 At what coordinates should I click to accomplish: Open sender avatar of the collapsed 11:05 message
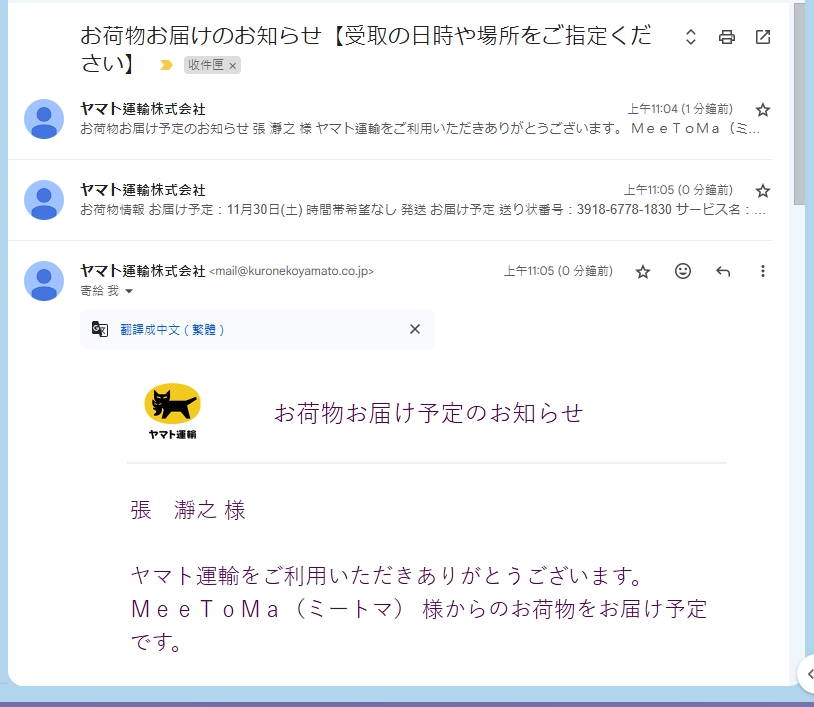(x=44, y=200)
